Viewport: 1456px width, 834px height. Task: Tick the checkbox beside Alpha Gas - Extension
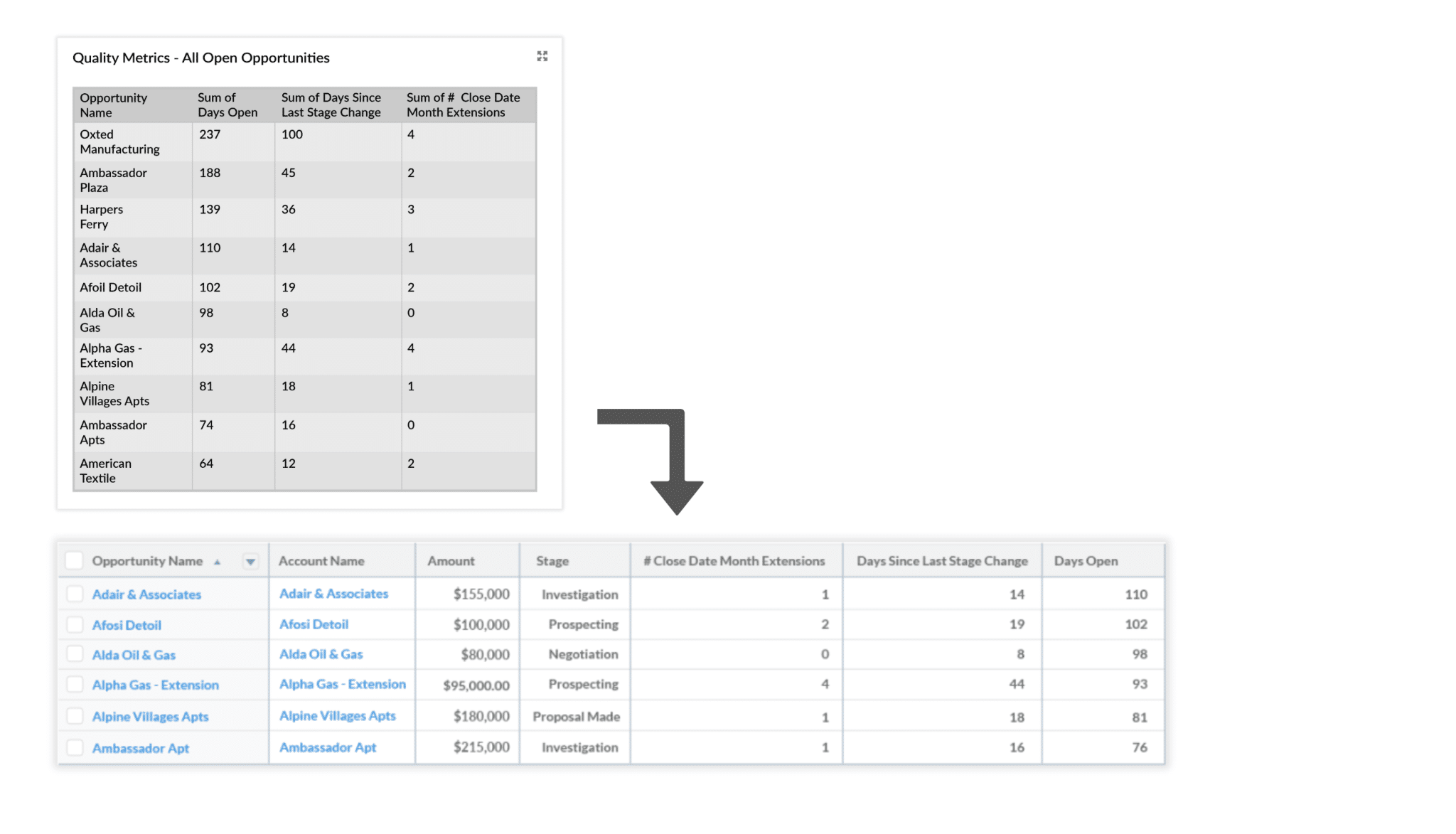click(75, 685)
